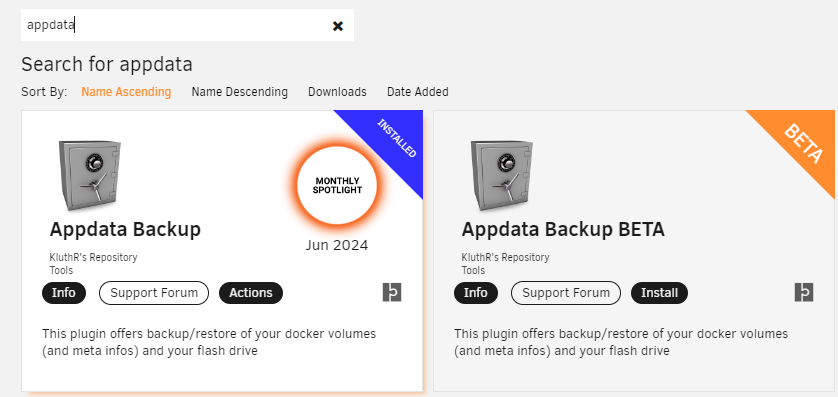Image resolution: width=838 pixels, height=397 pixels.
Task: Click plugin type icon on BETA card
Action: click(804, 293)
